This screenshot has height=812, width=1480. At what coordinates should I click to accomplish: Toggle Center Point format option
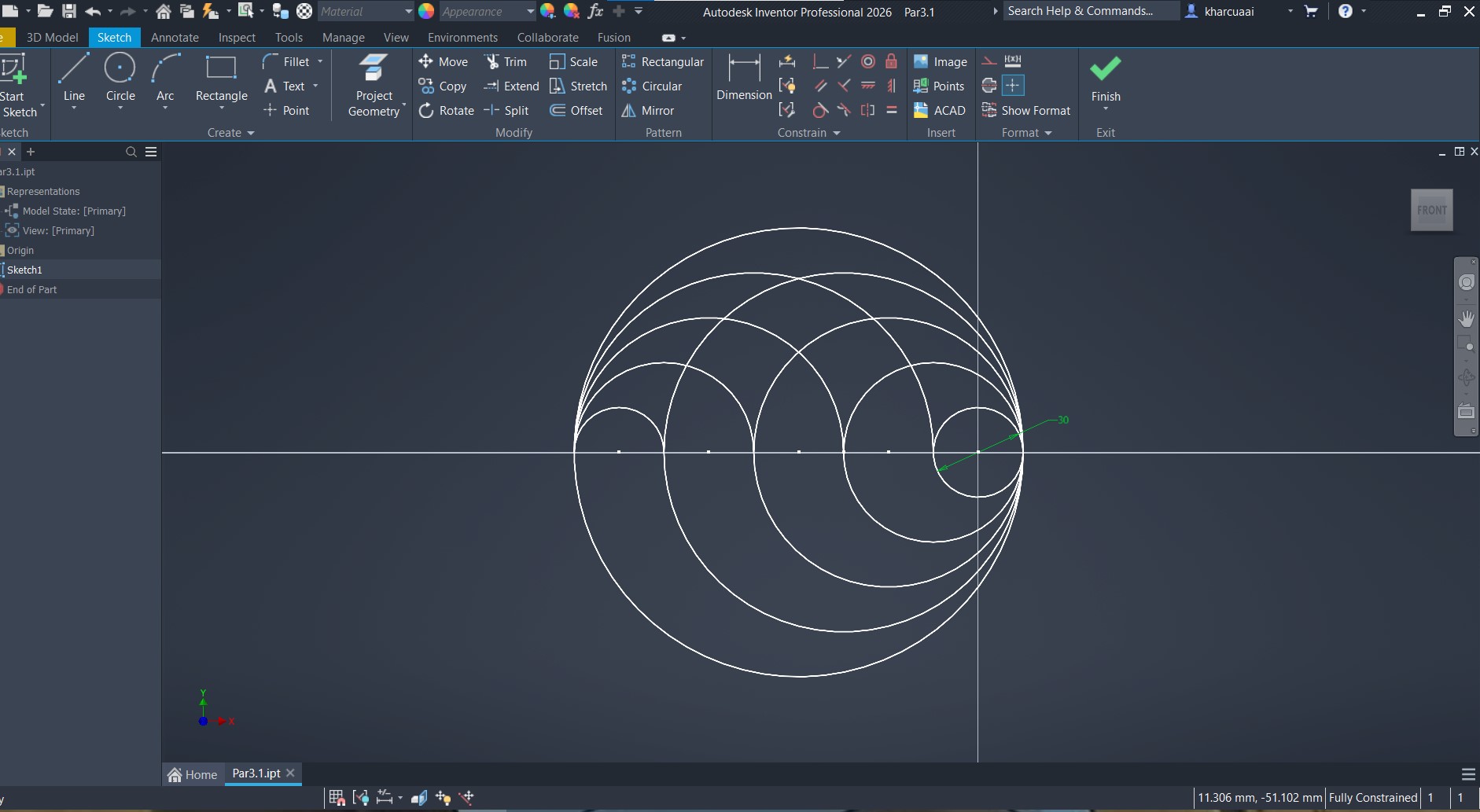click(1013, 86)
